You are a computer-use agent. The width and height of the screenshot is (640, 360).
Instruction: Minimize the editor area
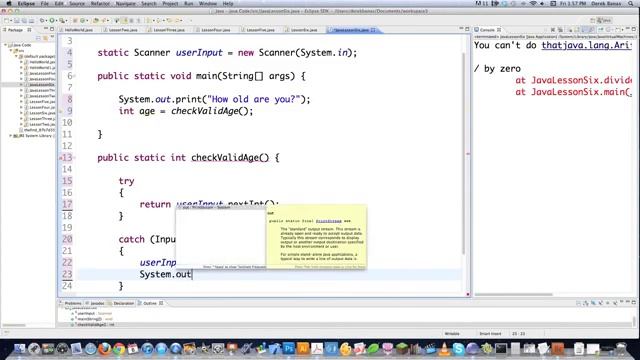coord(461,29)
